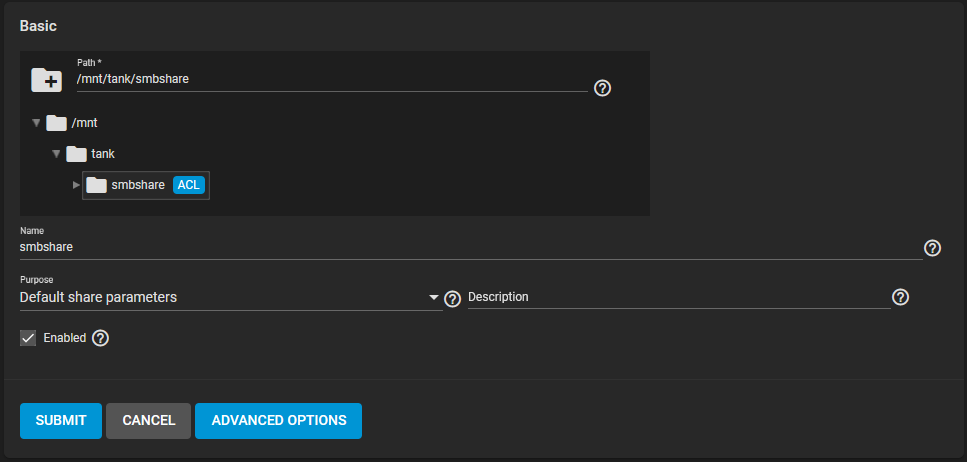The height and width of the screenshot is (462, 967).
Task: Click the smbshare folder icon
Action: coord(96,185)
